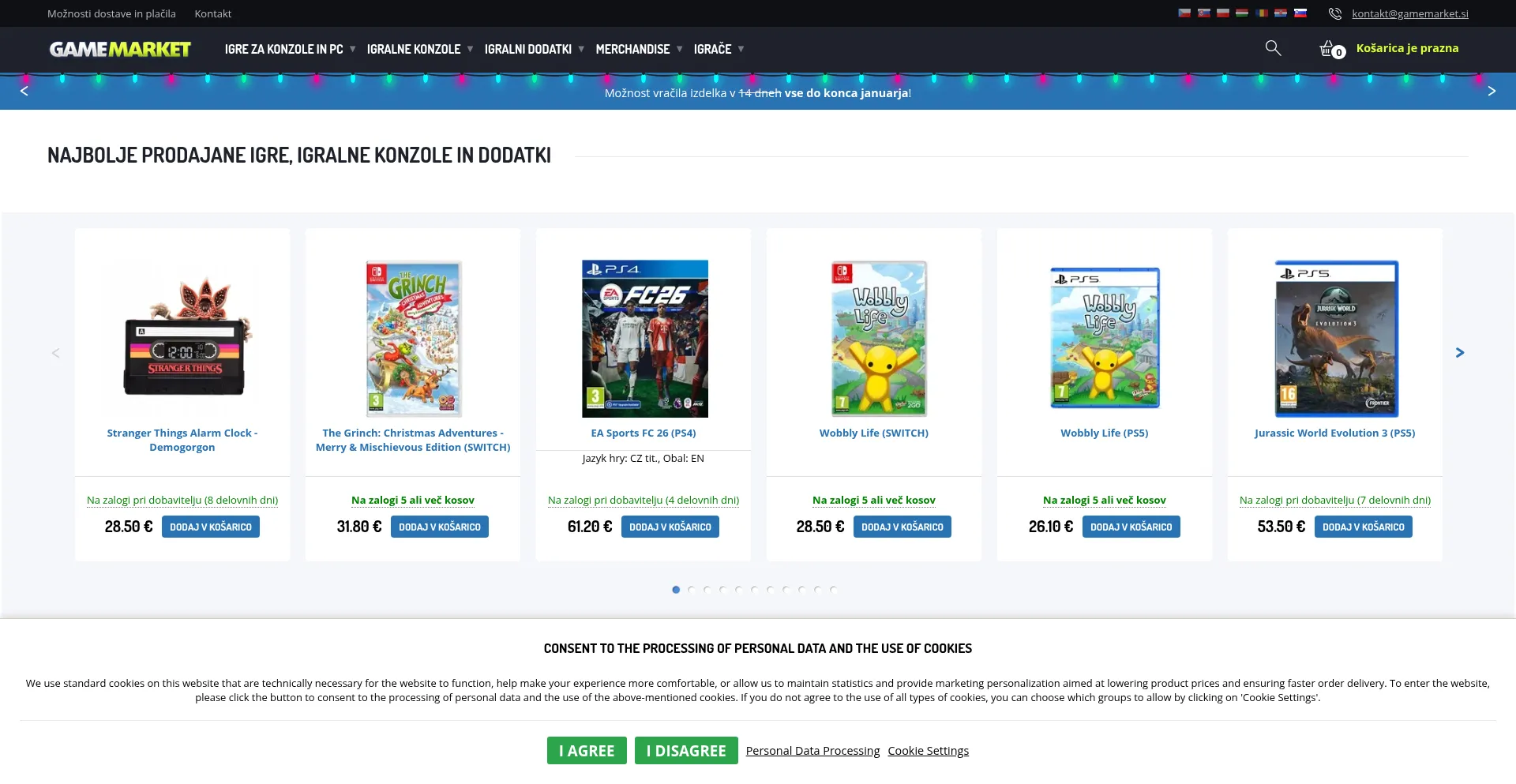The height and width of the screenshot is (784, 1516).
Task: Add Wobbly Life SWITCH to cart
Action: click(902, 527)
